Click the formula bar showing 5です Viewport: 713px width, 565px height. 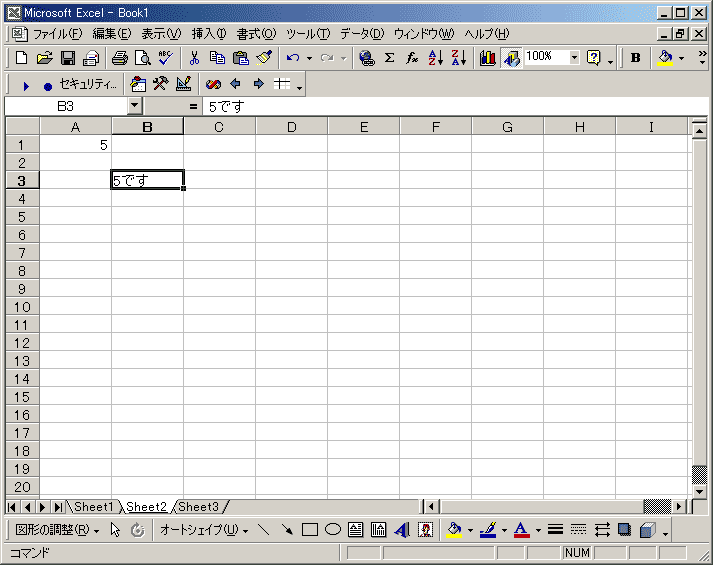pos(455,107)
